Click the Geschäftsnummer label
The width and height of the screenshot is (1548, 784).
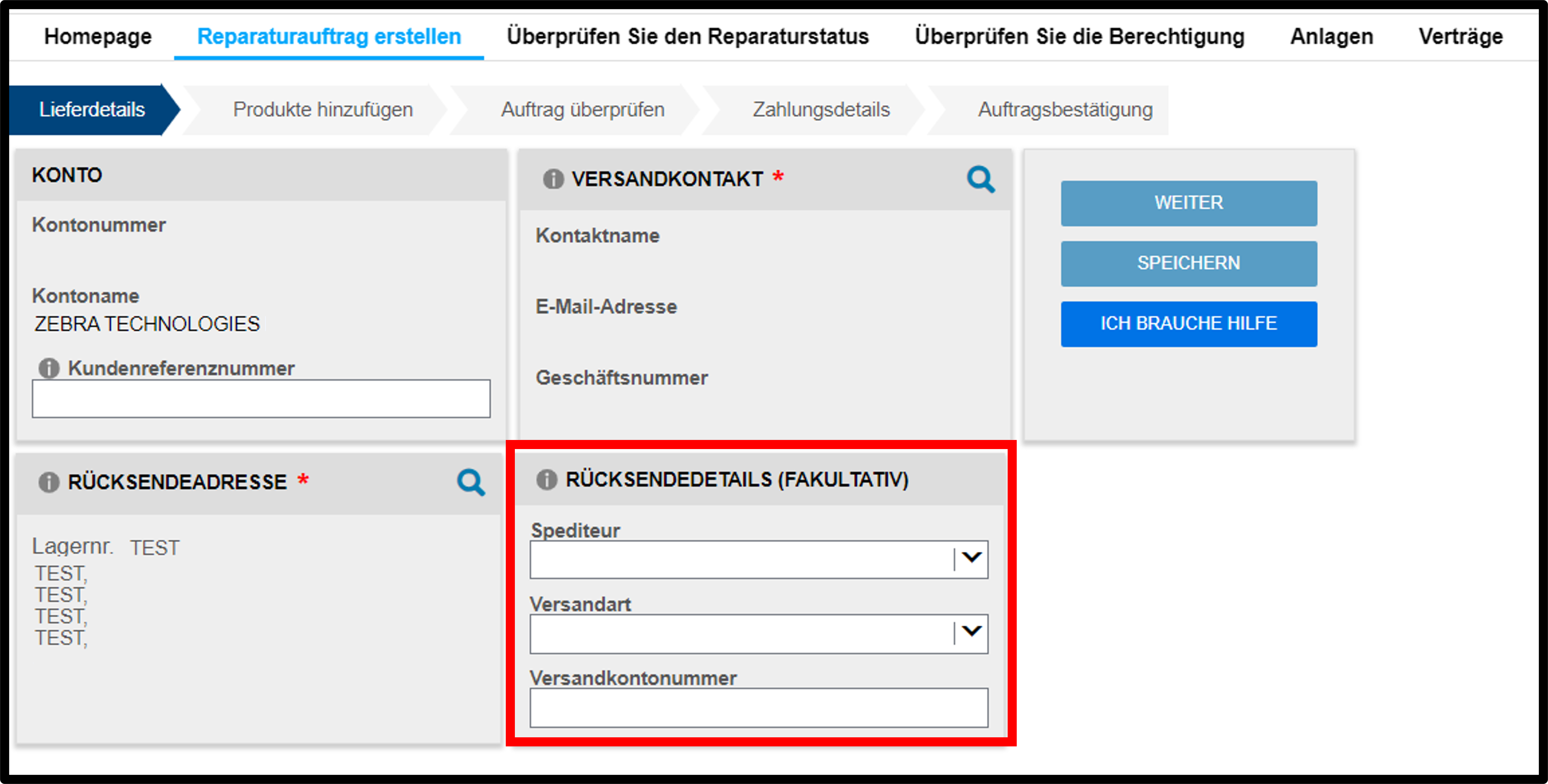[x=622, y=377]
